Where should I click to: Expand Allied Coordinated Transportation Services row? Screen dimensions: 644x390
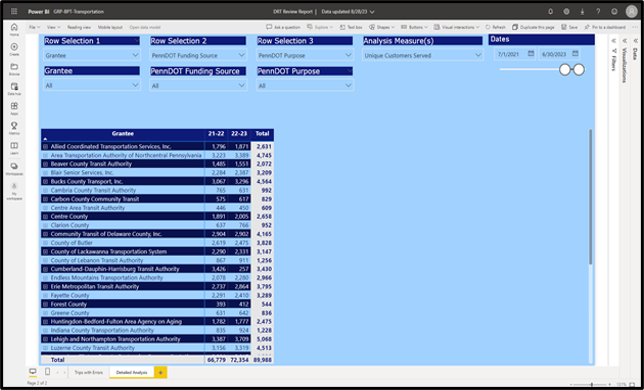point(46,147)
